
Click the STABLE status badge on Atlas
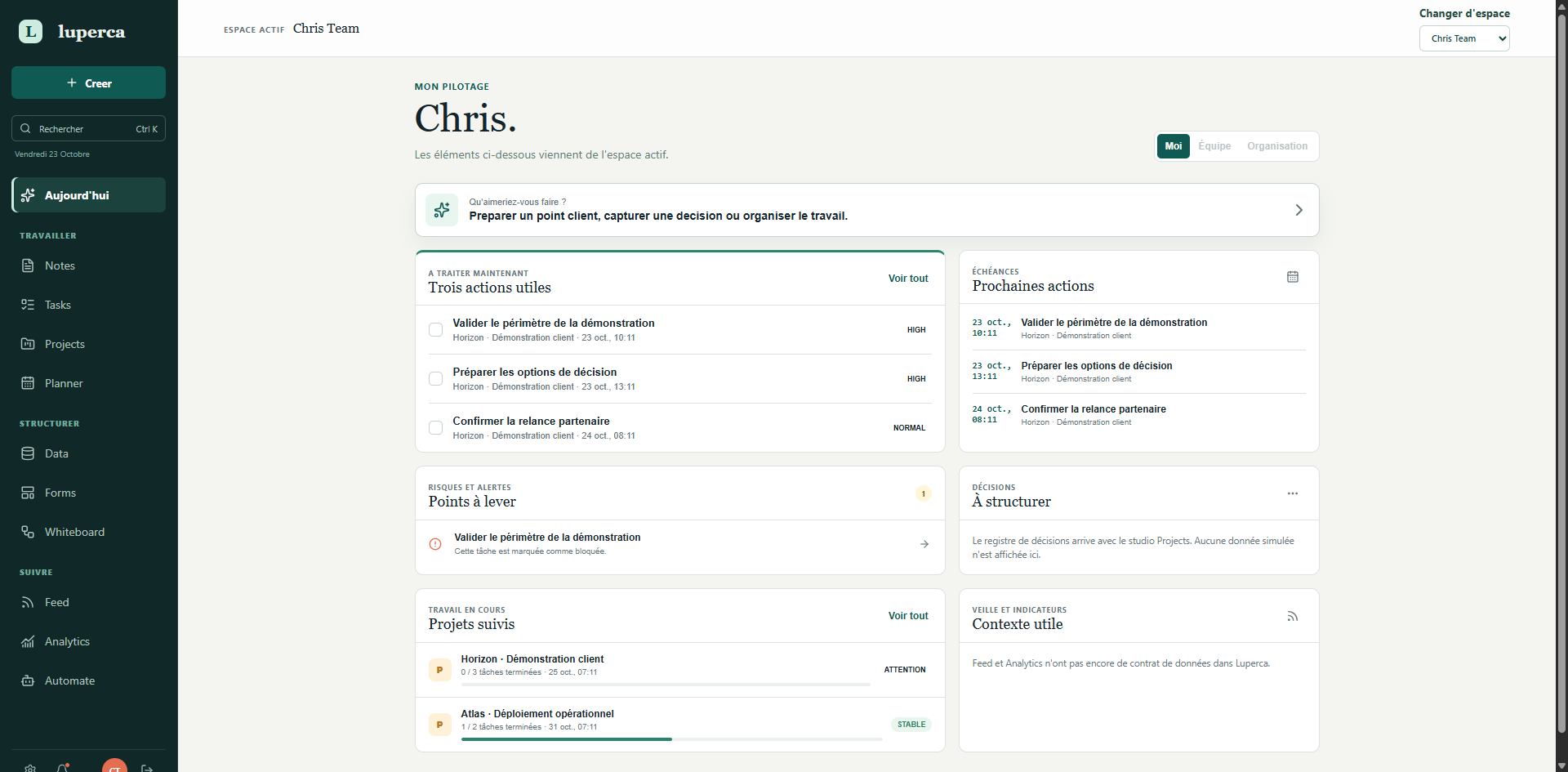click(911, 725)
